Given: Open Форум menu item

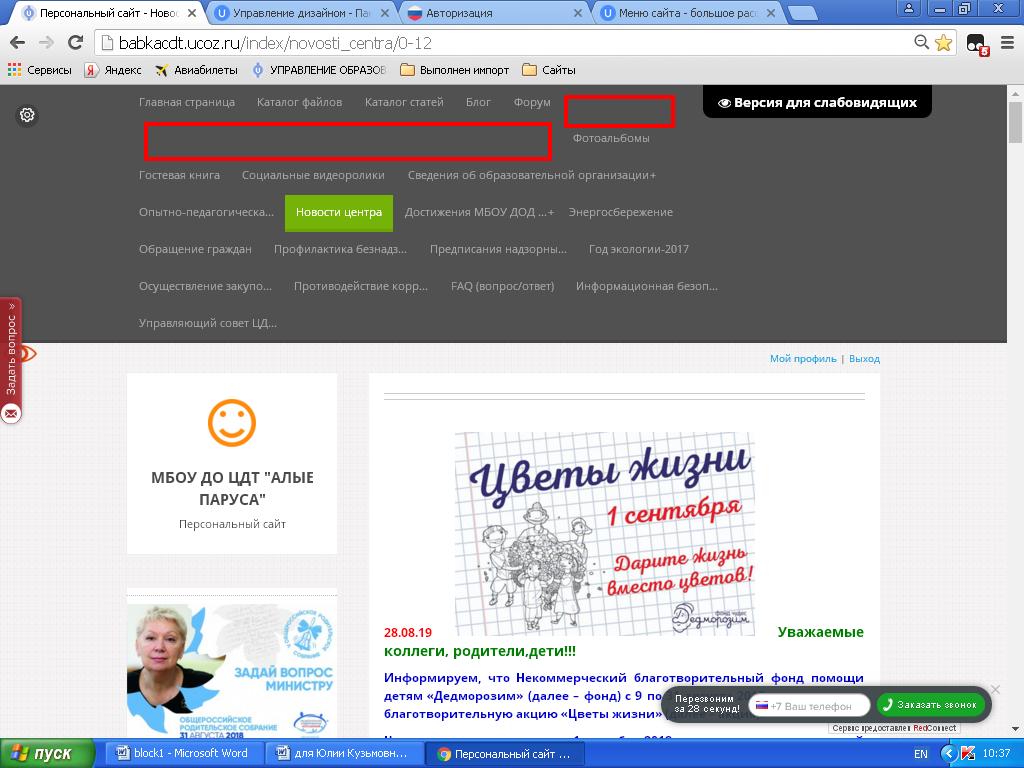Looking at the screenshot, I should point(532,103).
